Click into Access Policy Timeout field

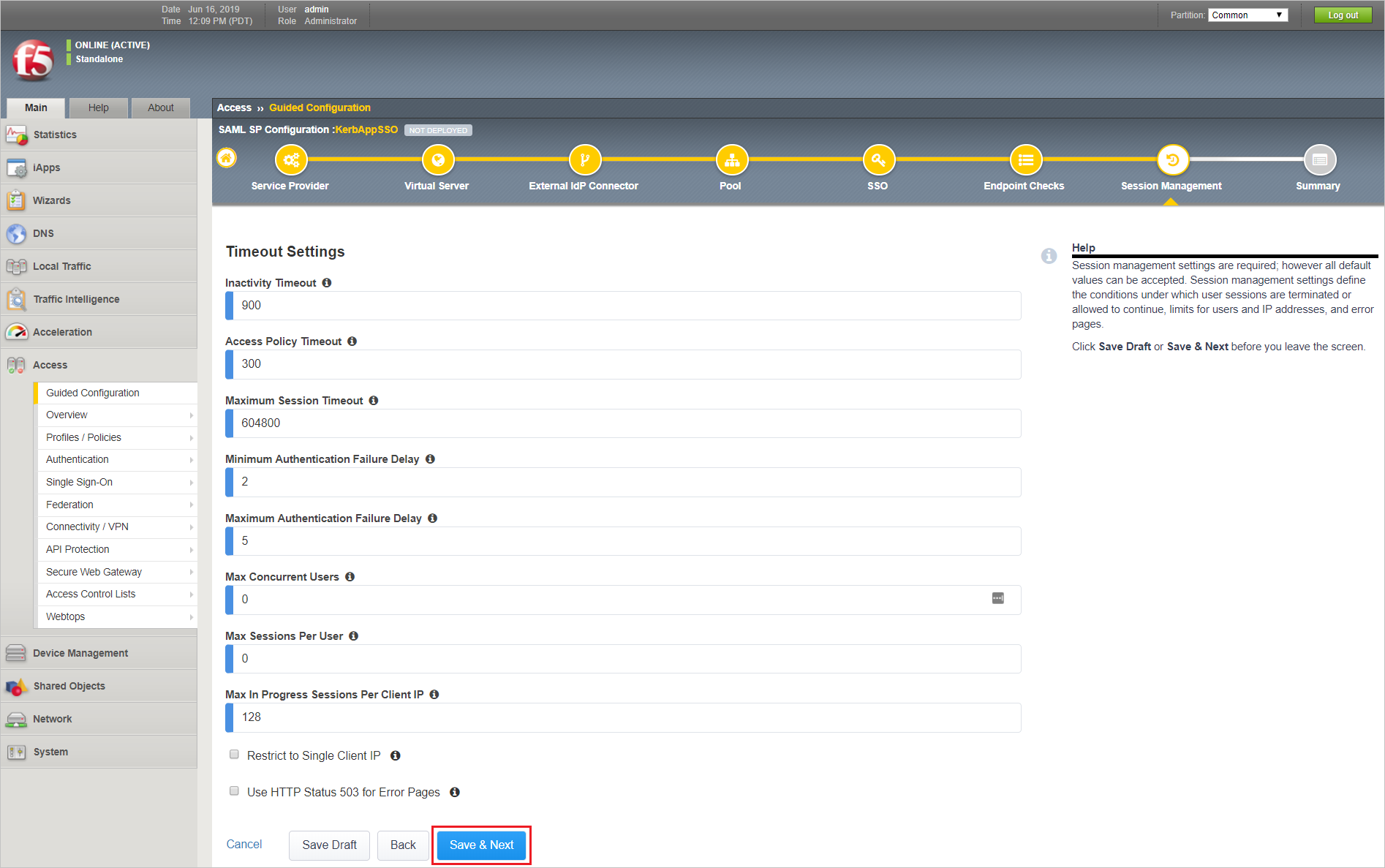click(x=623, y=364)
